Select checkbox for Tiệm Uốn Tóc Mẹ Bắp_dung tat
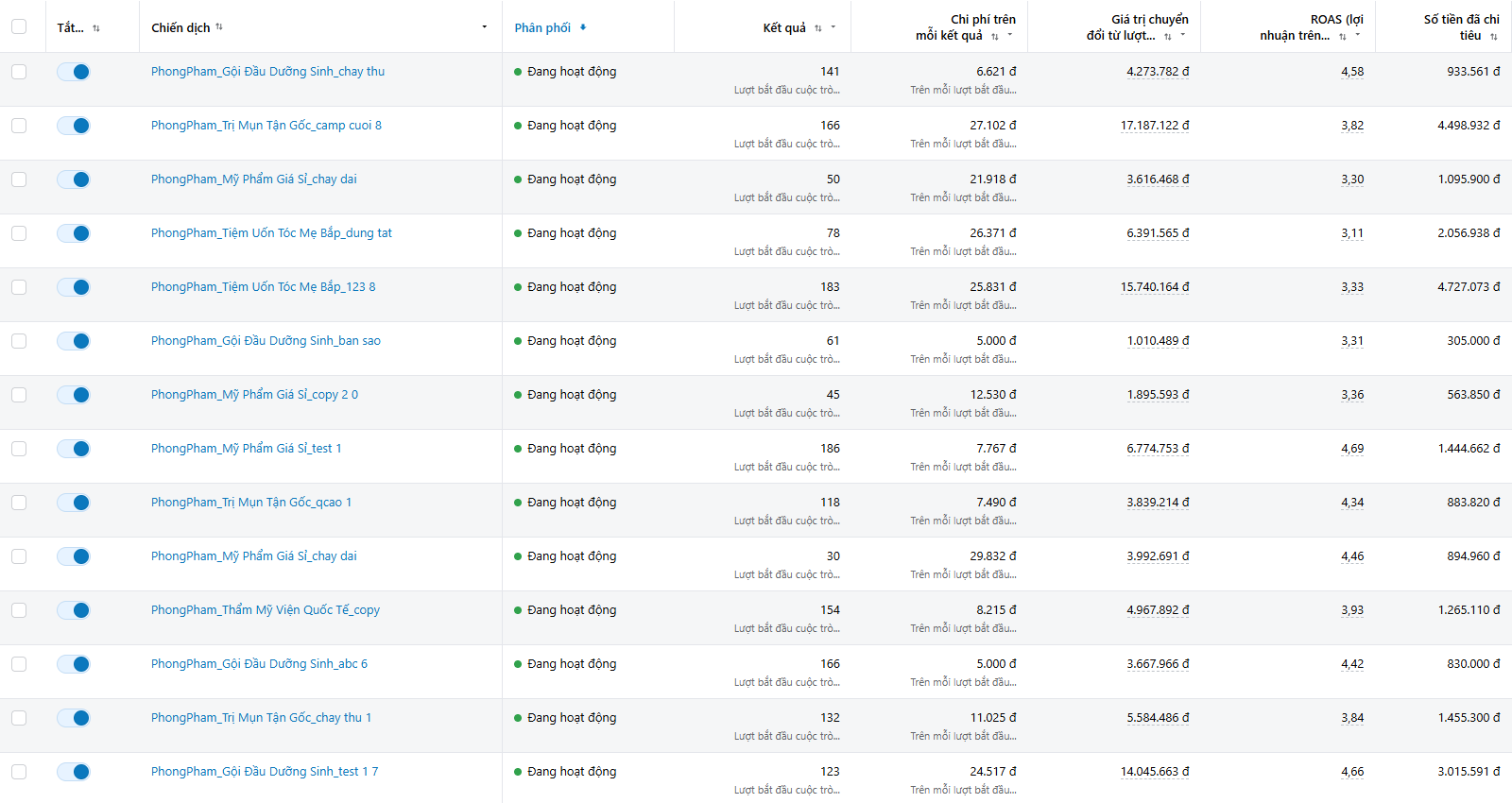 tap(19, 233)
